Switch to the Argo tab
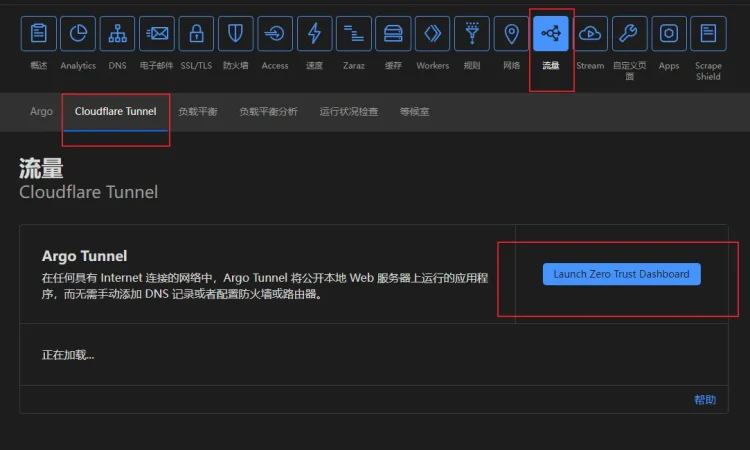750x450 pixels. pyautogui.click(x=41, y=111)
